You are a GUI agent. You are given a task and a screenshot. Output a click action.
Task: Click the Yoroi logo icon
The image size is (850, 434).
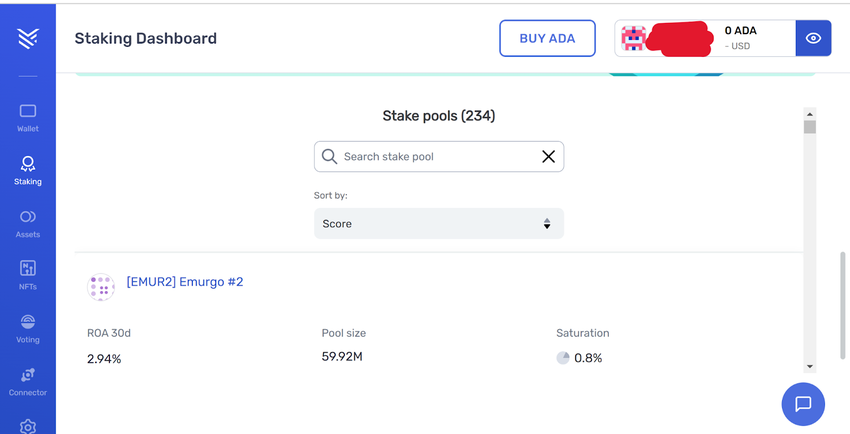click(x=28, y=38)
